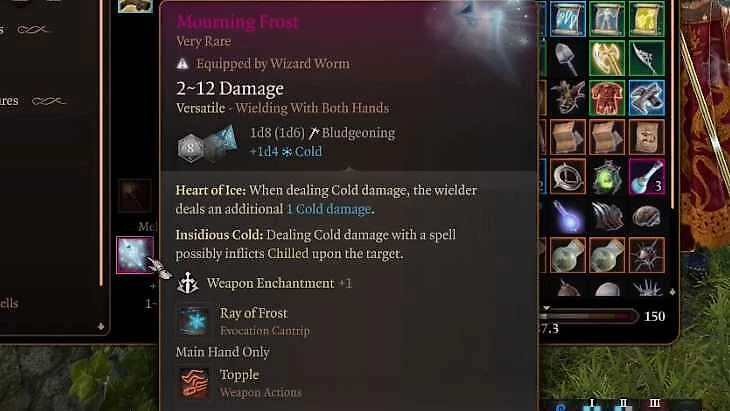Switch to hotbar tab III

pos(654,403)
